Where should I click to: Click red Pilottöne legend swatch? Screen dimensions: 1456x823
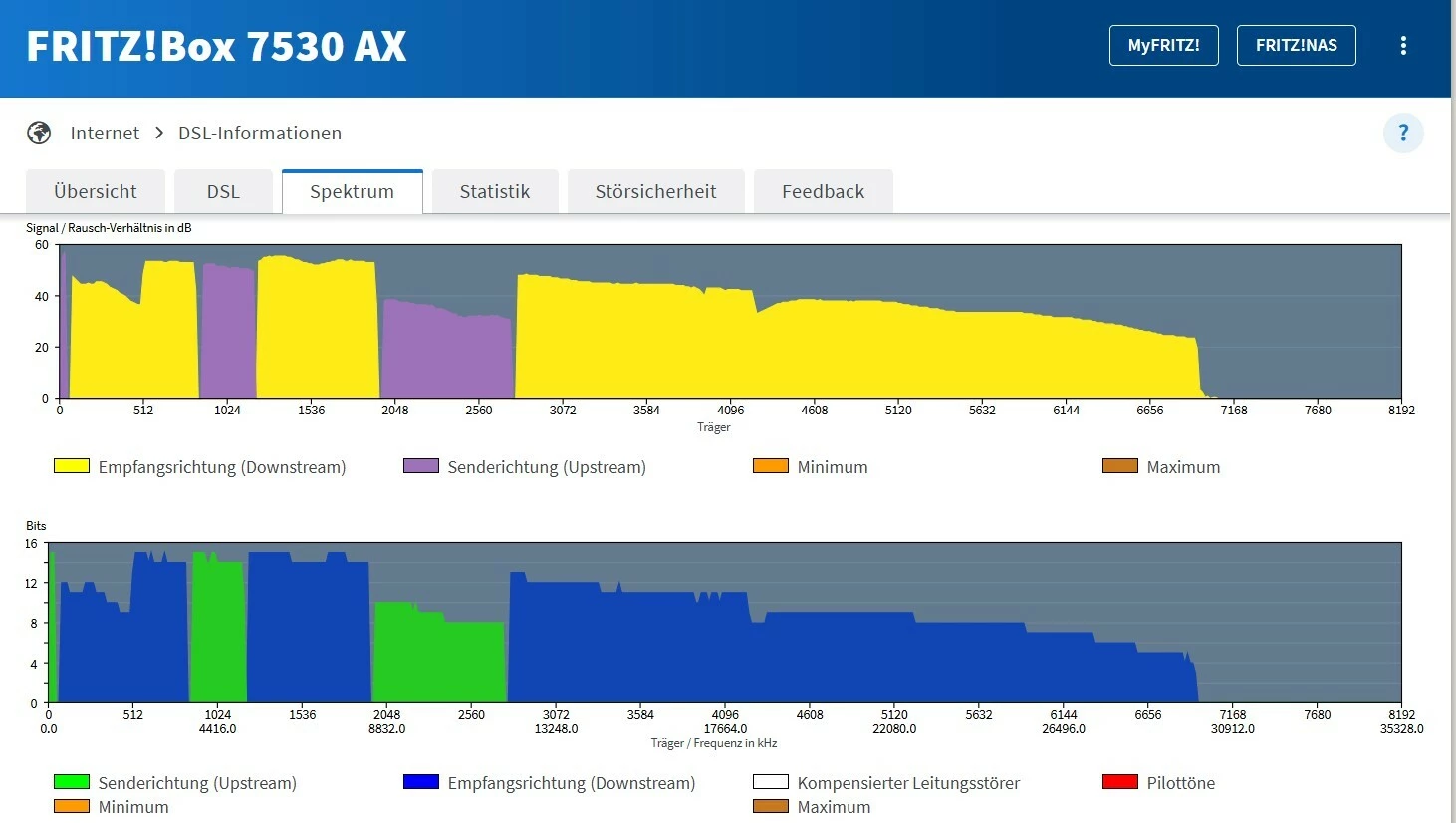pos(1120,782)
